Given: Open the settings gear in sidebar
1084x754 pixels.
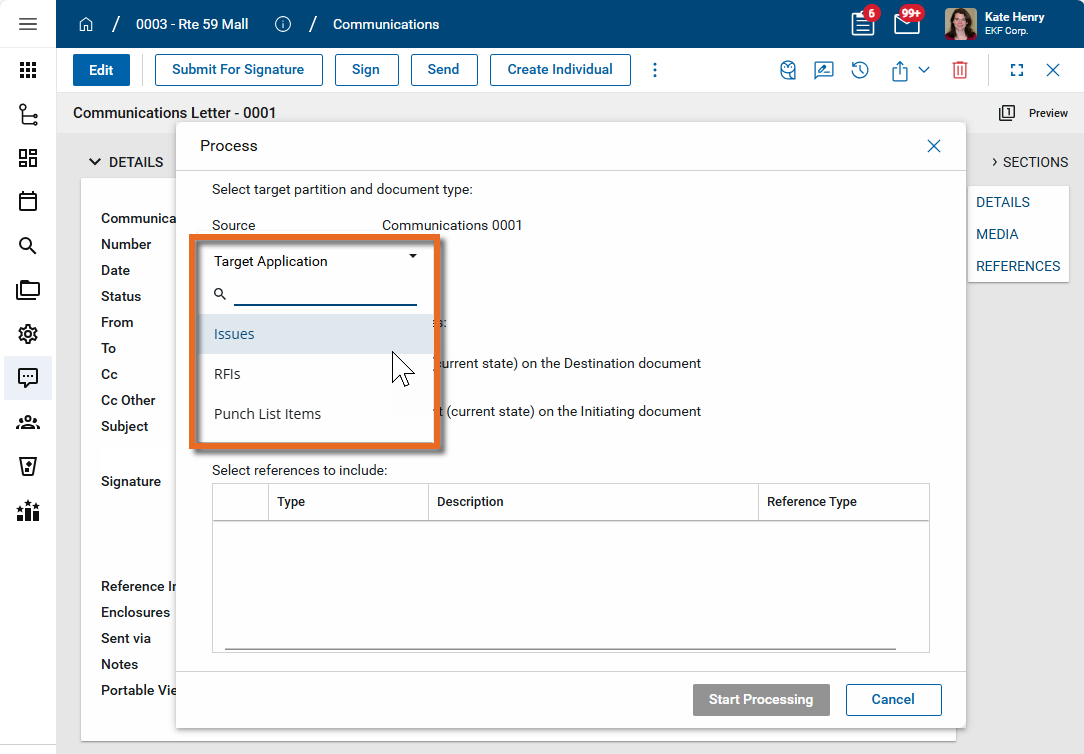Looking at the screenshot, I should tap(28, 334).
